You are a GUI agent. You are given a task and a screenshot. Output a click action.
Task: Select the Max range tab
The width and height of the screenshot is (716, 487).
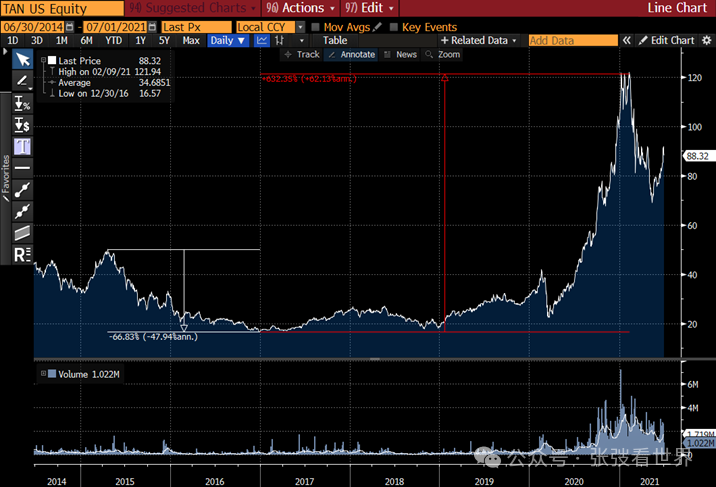click(191, 40)
